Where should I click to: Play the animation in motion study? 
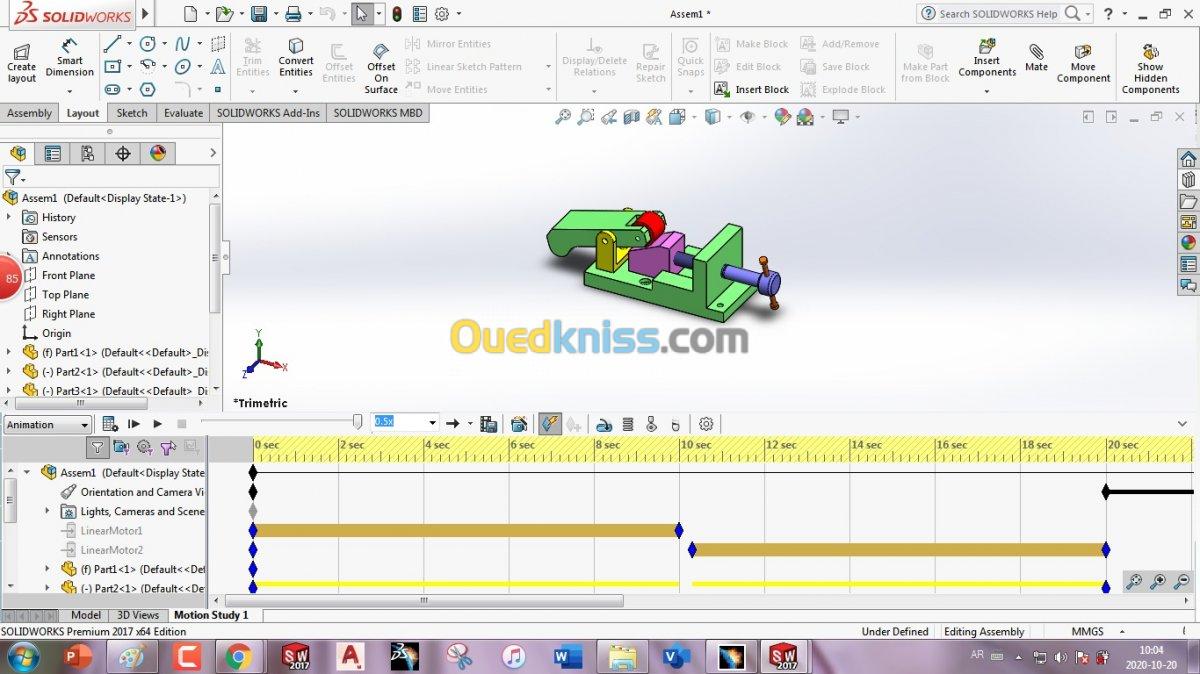coord(157,424)
